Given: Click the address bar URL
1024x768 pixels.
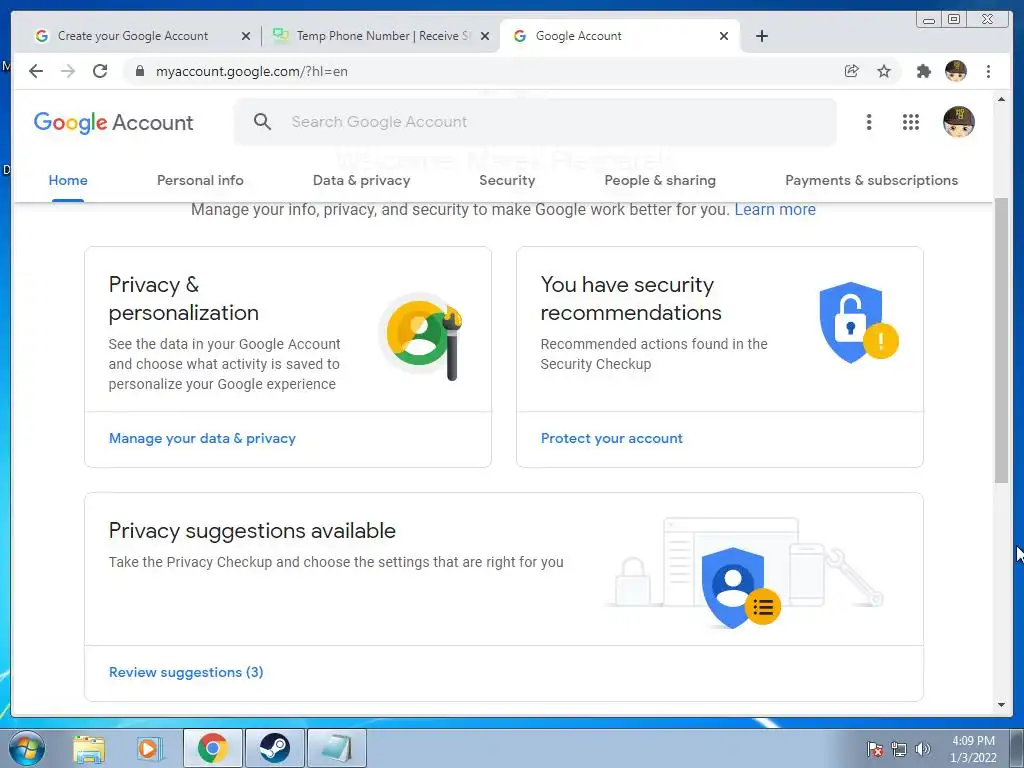Looking at the screenshot, I should [x=251, y=71].
